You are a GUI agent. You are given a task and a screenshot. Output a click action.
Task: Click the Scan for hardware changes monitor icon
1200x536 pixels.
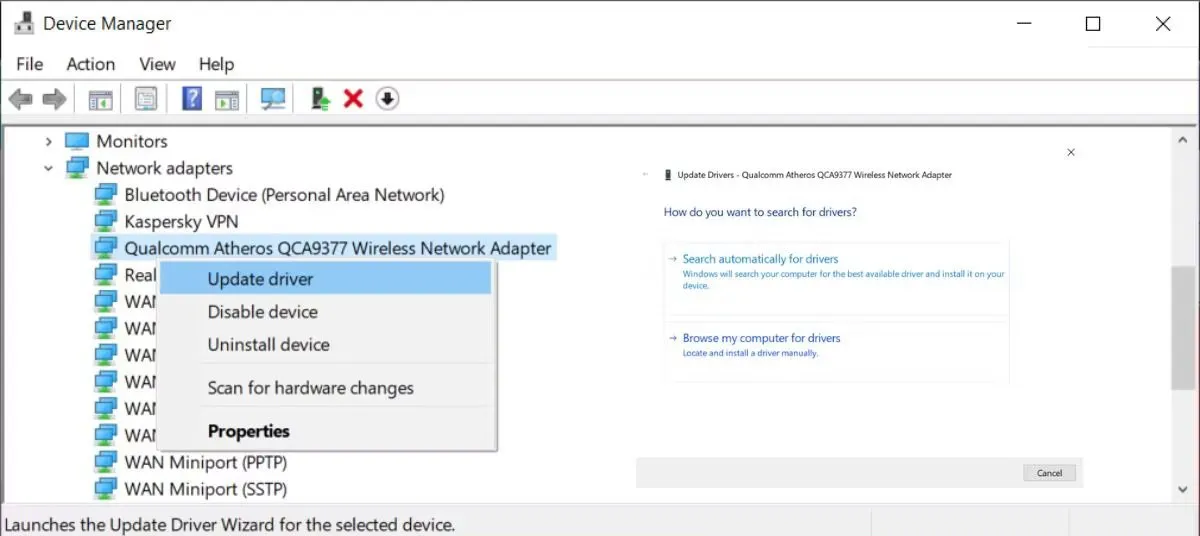tap(272, 99)
